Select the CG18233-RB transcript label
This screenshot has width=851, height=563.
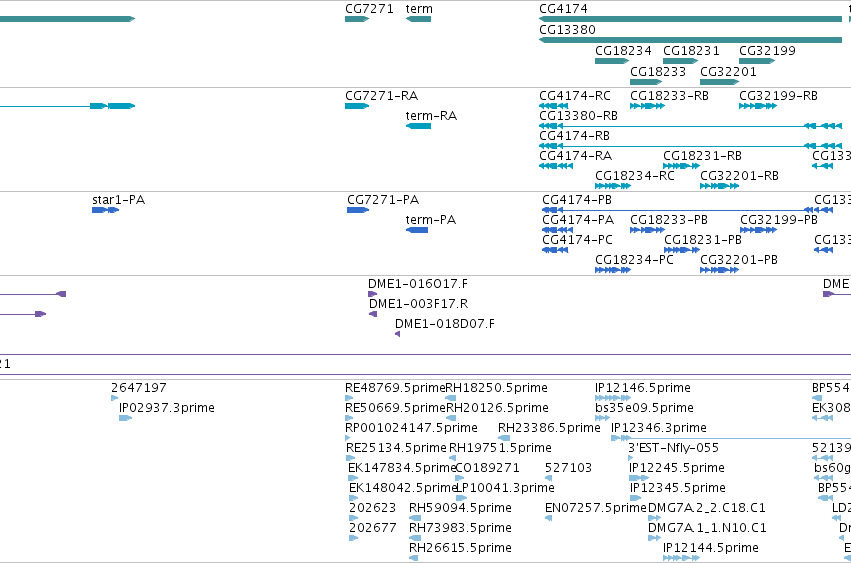click(669, 96)
